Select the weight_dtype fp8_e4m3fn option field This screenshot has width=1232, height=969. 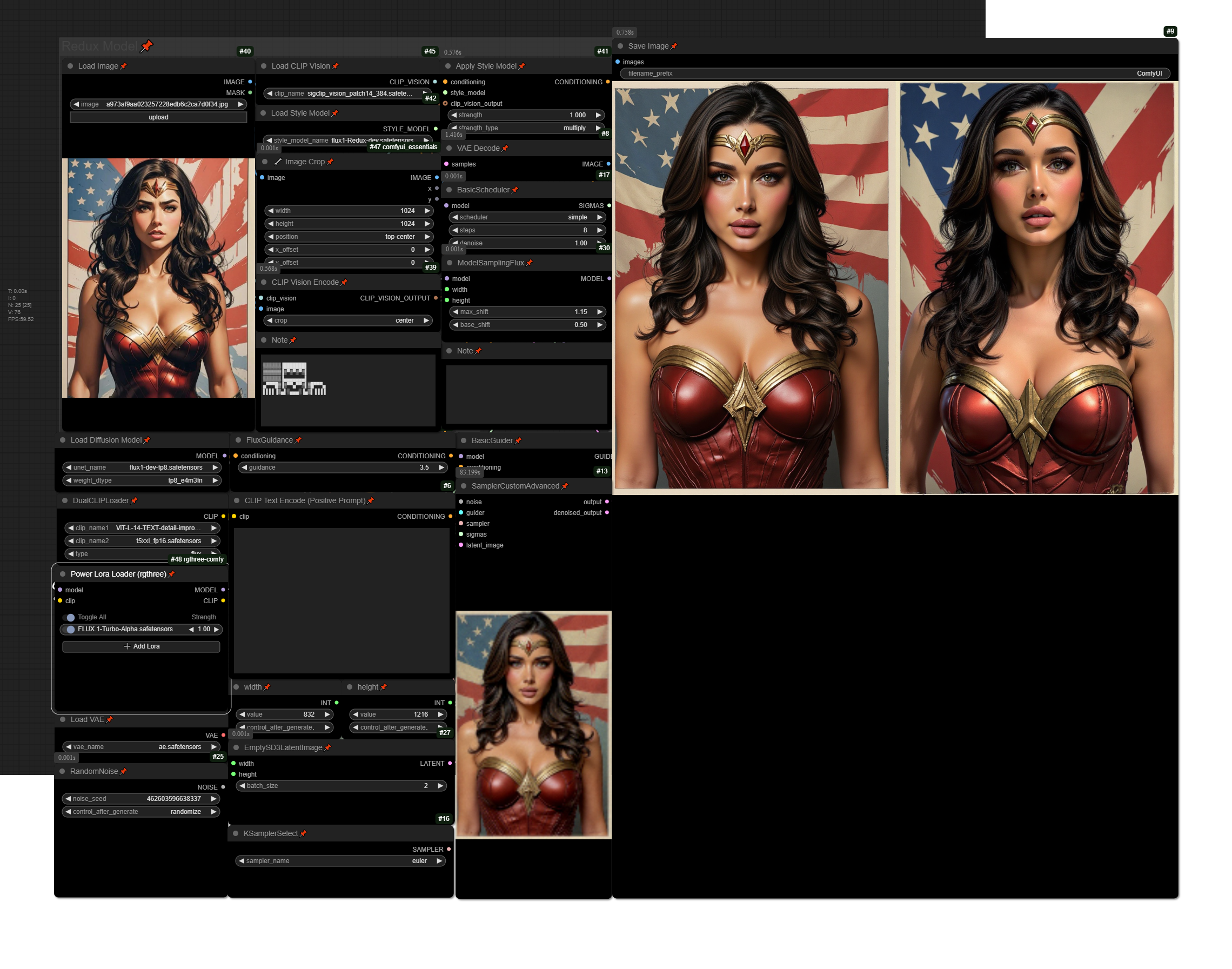141,480
